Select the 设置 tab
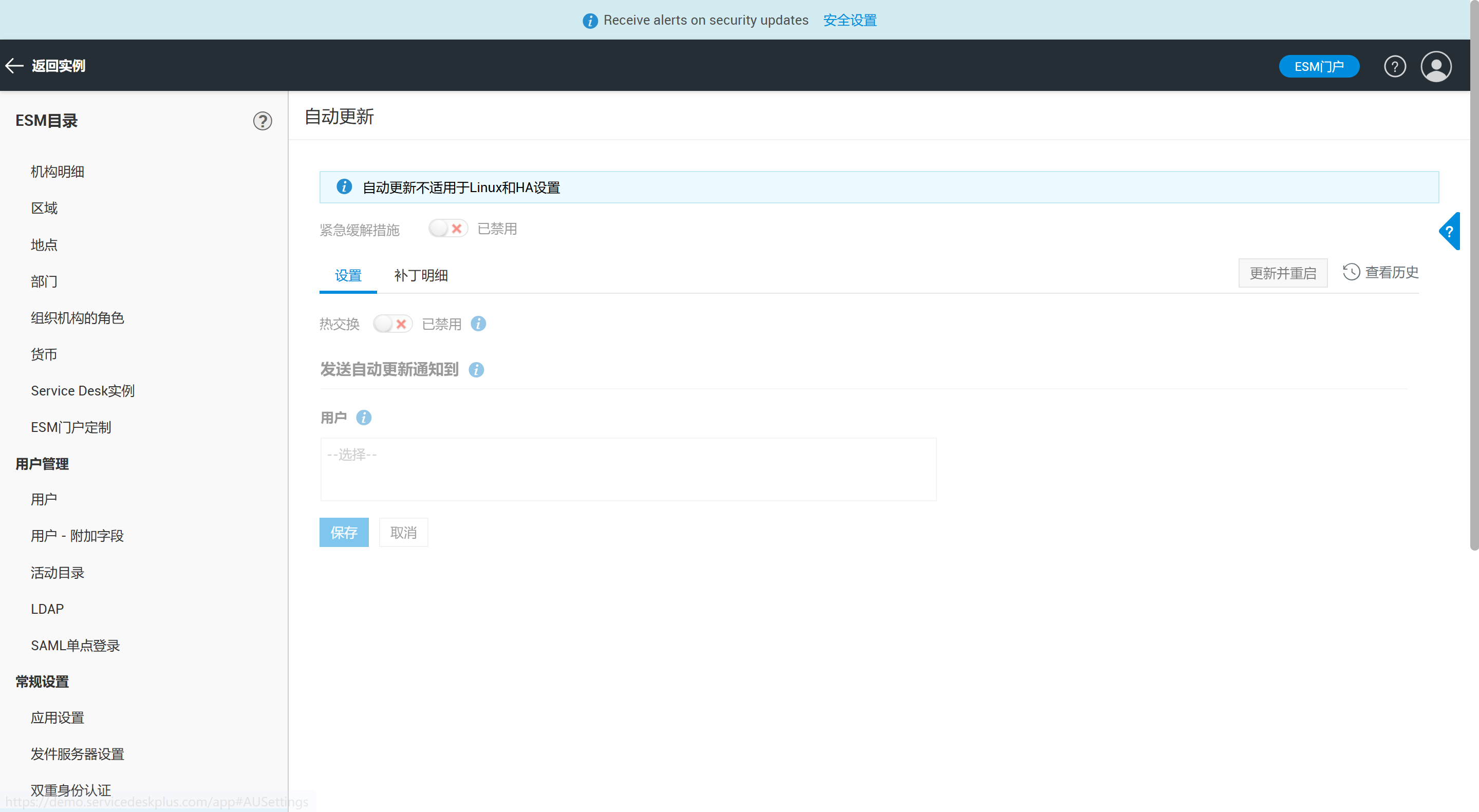Image resolution: width=1479 pixels, height=812 pixels. coord(348,275)
